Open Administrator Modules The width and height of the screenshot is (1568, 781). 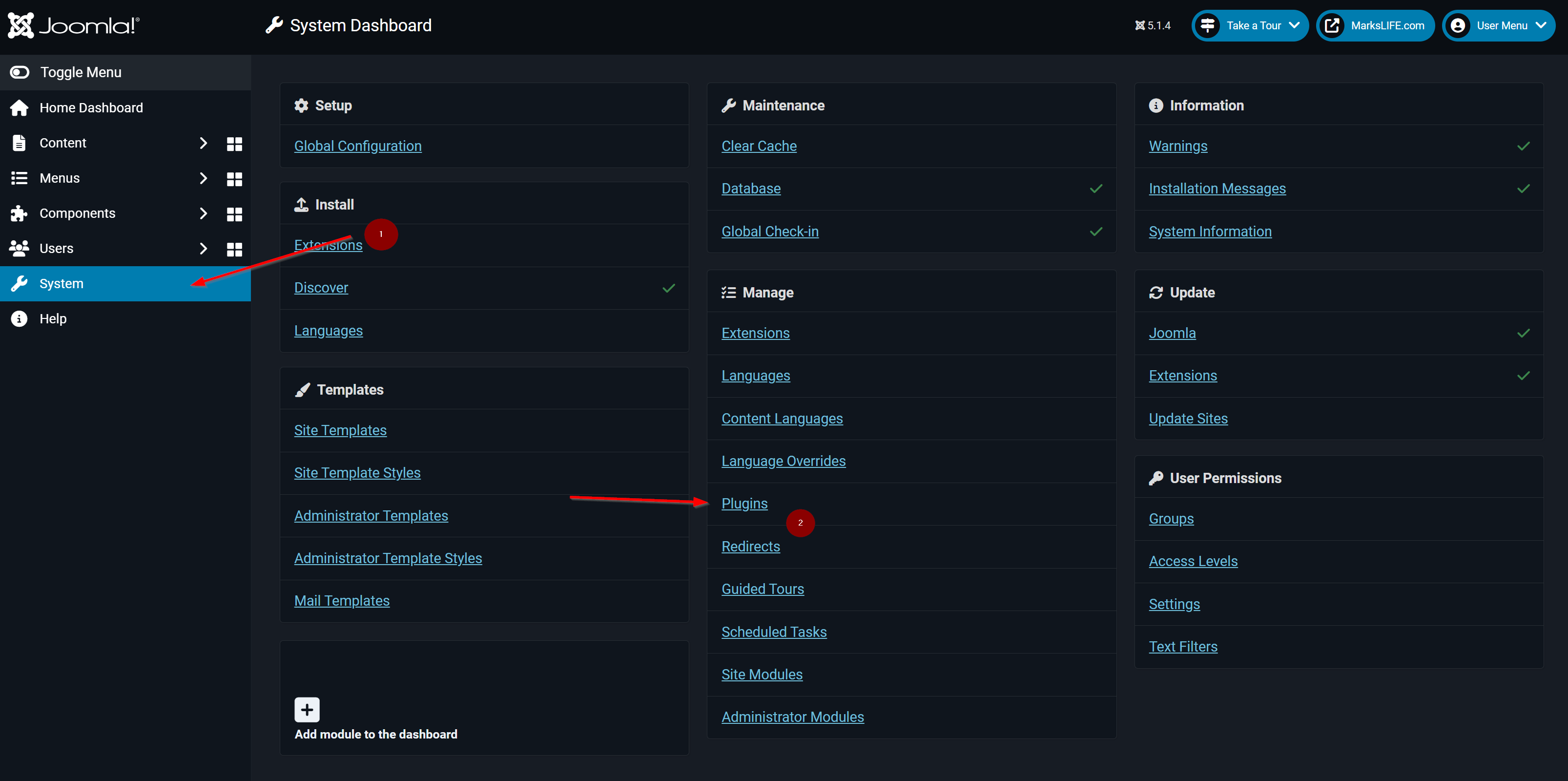pyautogui.click(x=792, y=718)
